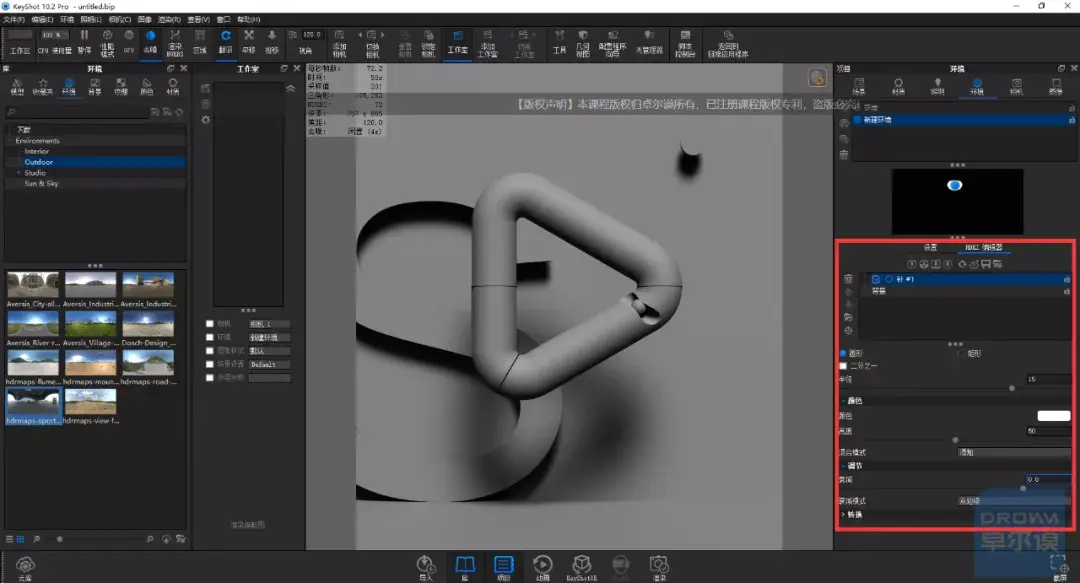Open the Blend Mode (混合模式) dropdown

point(1014,452)
